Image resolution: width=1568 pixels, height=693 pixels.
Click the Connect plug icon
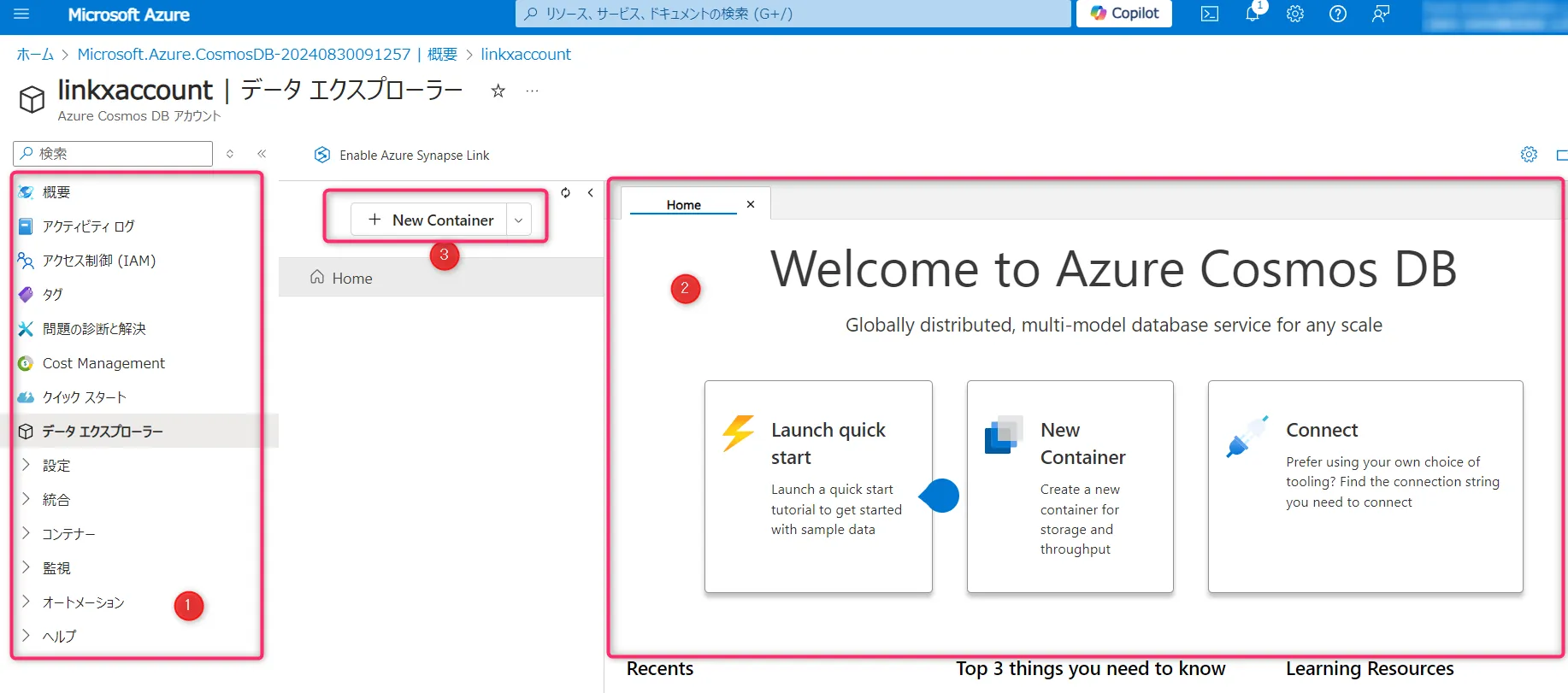1247,437
